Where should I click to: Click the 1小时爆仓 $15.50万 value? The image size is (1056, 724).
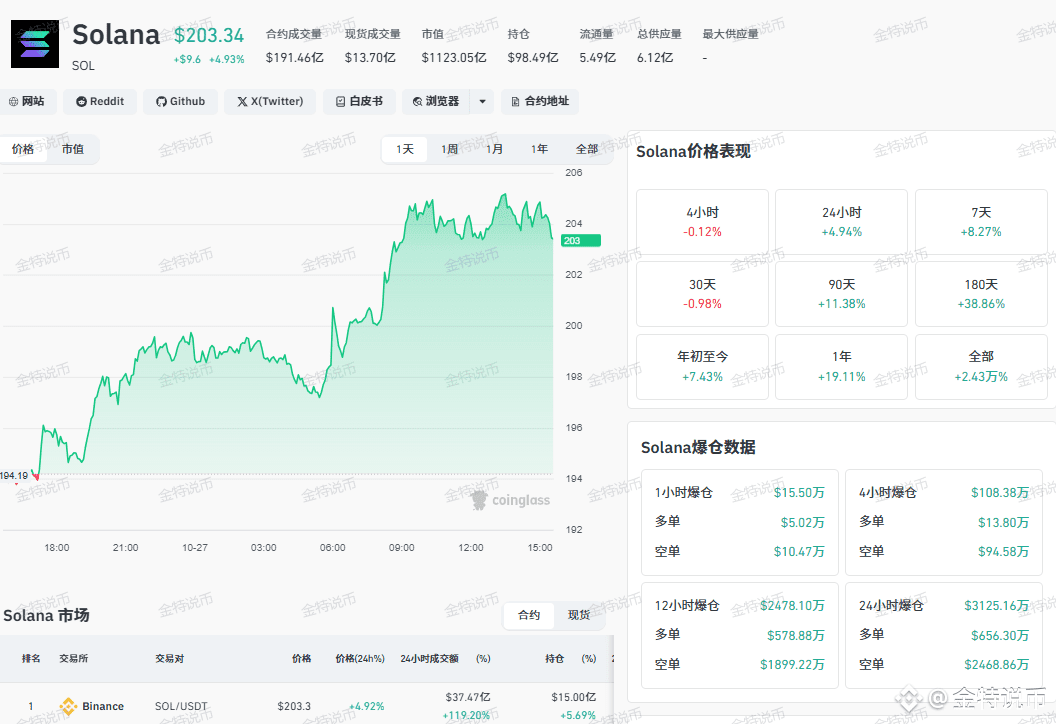coord(799,492)
